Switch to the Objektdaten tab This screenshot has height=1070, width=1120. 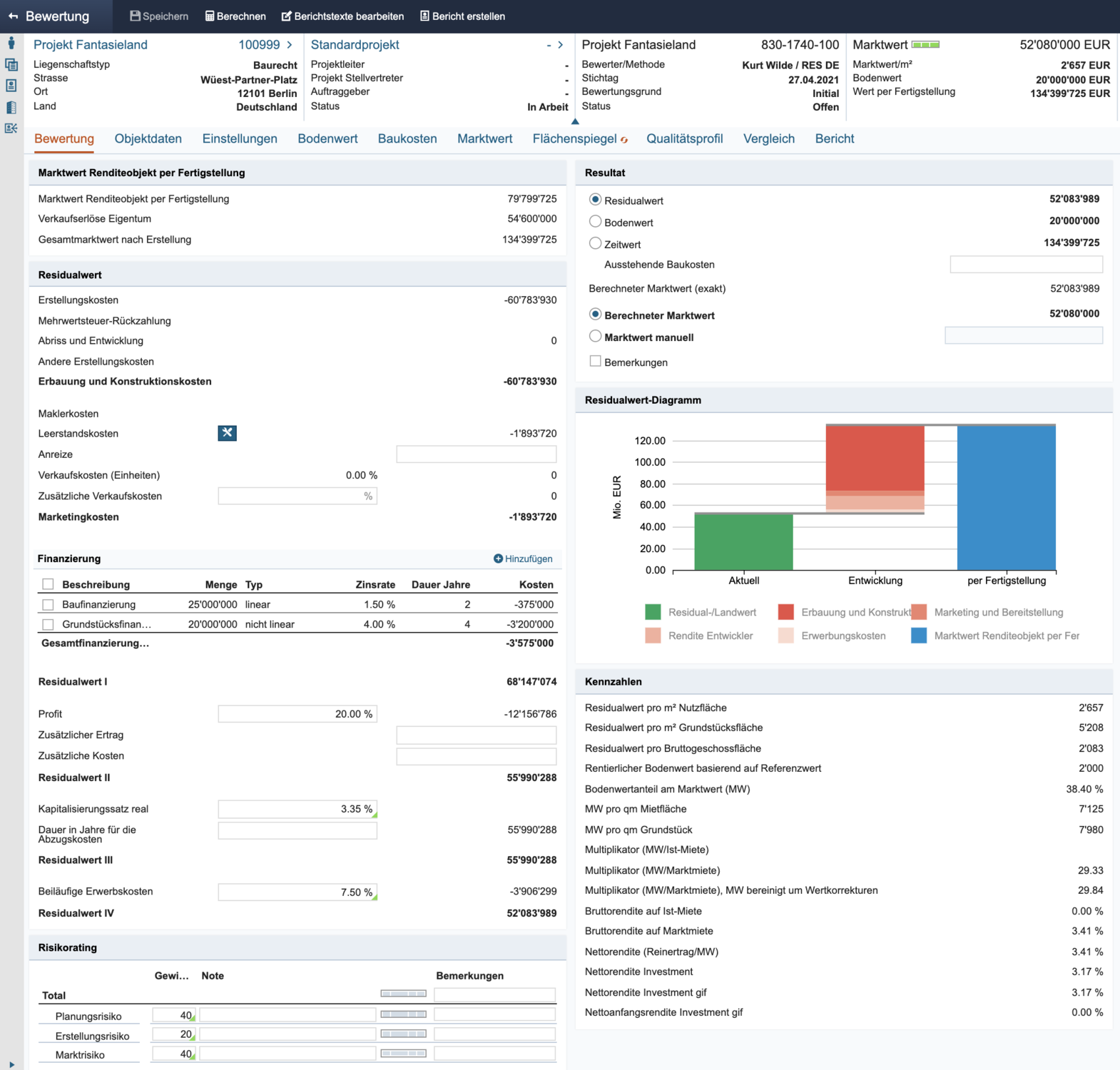click(148, 138)
